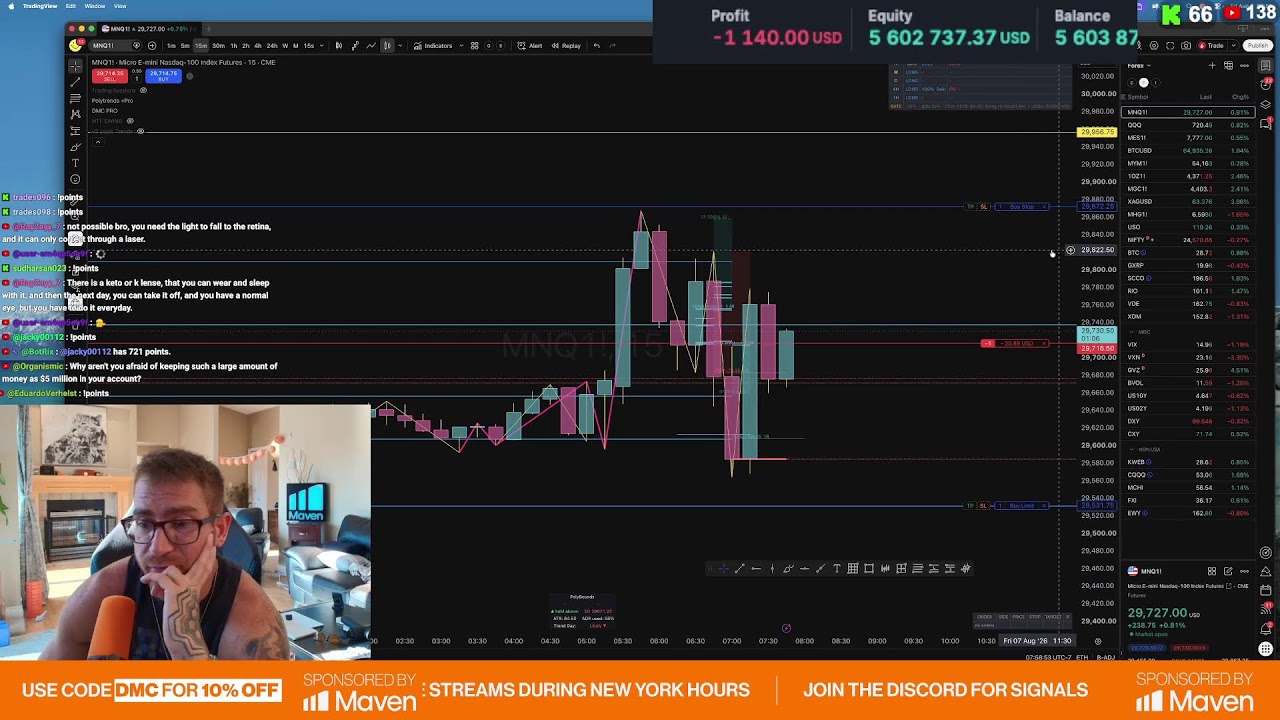Image resolution: width=1280 pixels, height=720 pixels.
Task: Click the blue BUY price button
Action: pos(163,76)
